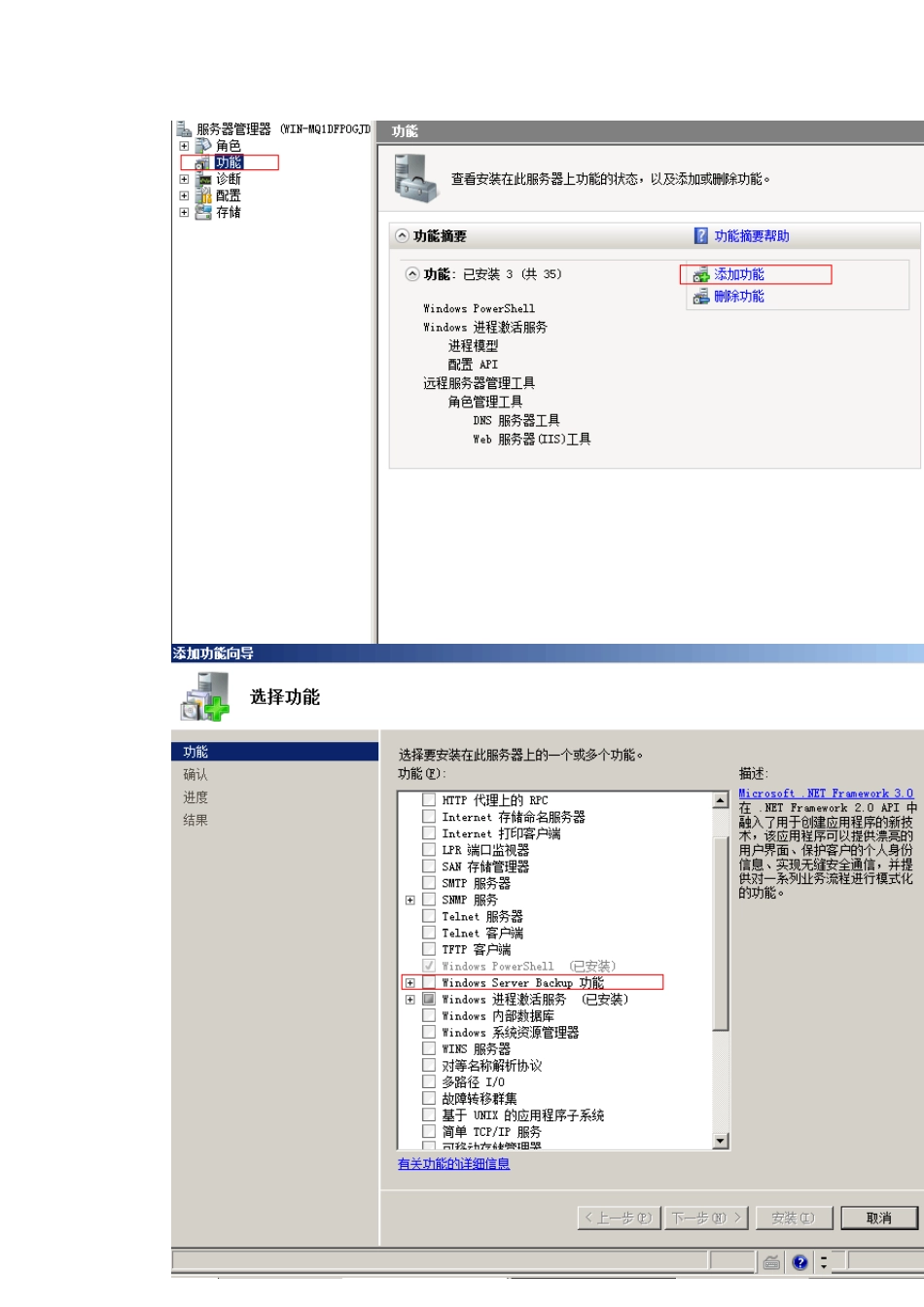
Task: Select 多路径 I/O feature text
Action: coord(473,1082)
